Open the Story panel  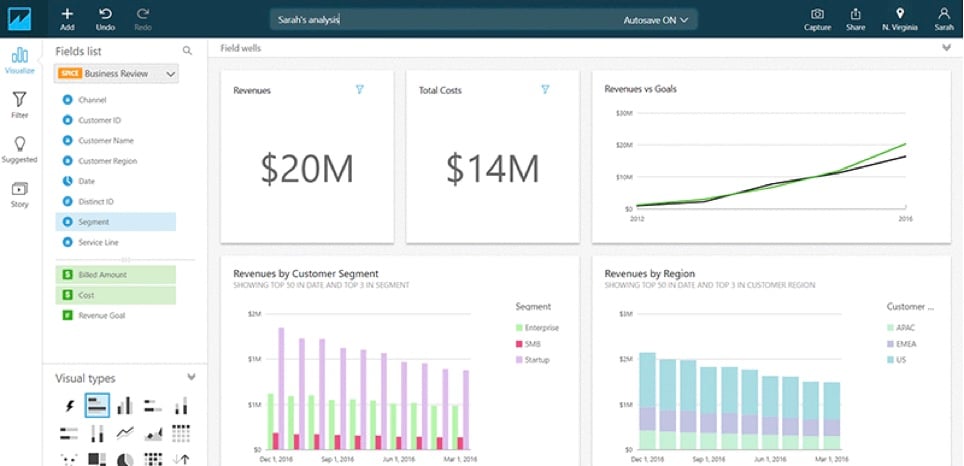pos(19,189)
